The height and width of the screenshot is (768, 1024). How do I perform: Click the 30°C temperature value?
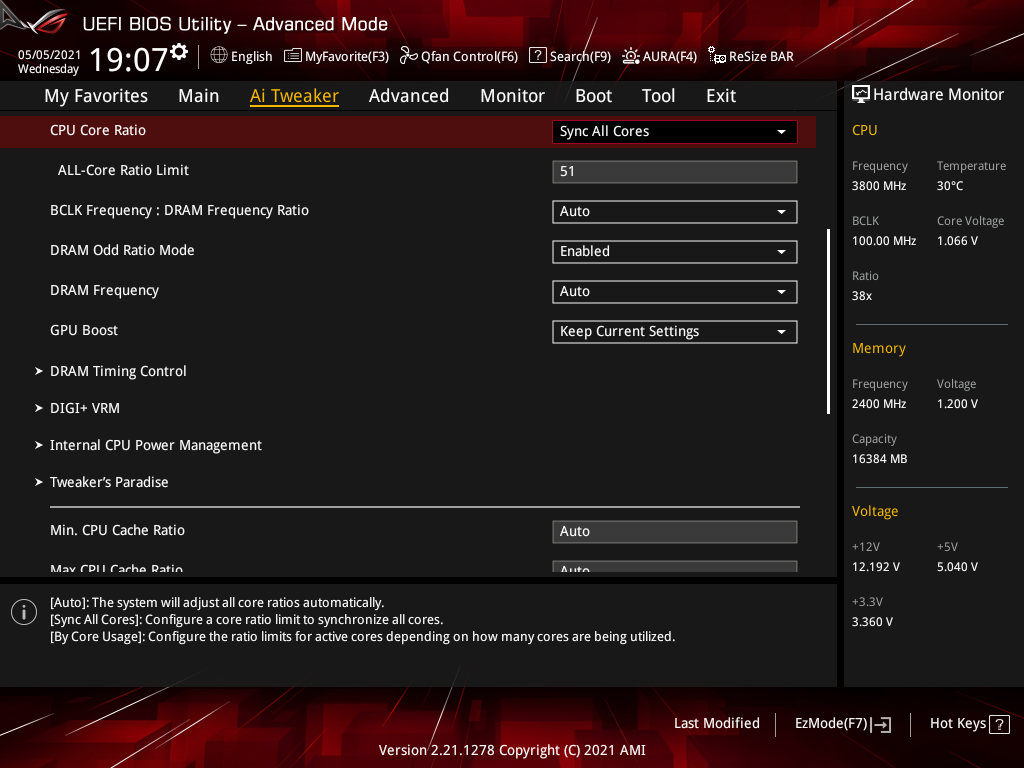click(950, 186)
